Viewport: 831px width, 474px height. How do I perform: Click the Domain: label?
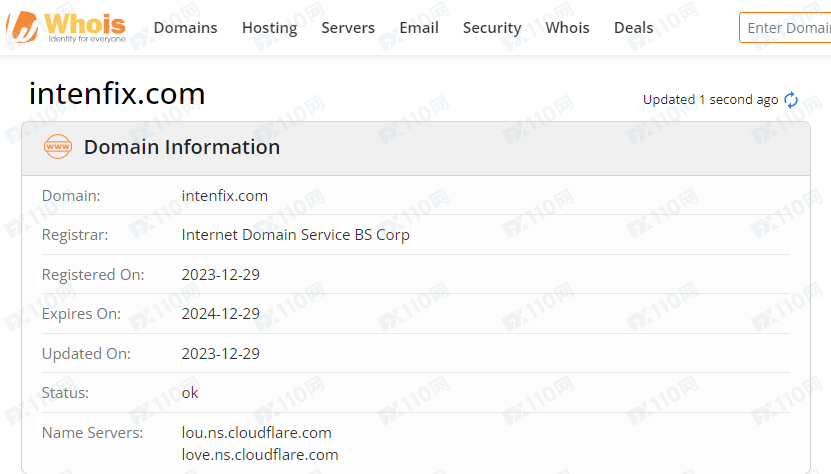click(71, 196)
